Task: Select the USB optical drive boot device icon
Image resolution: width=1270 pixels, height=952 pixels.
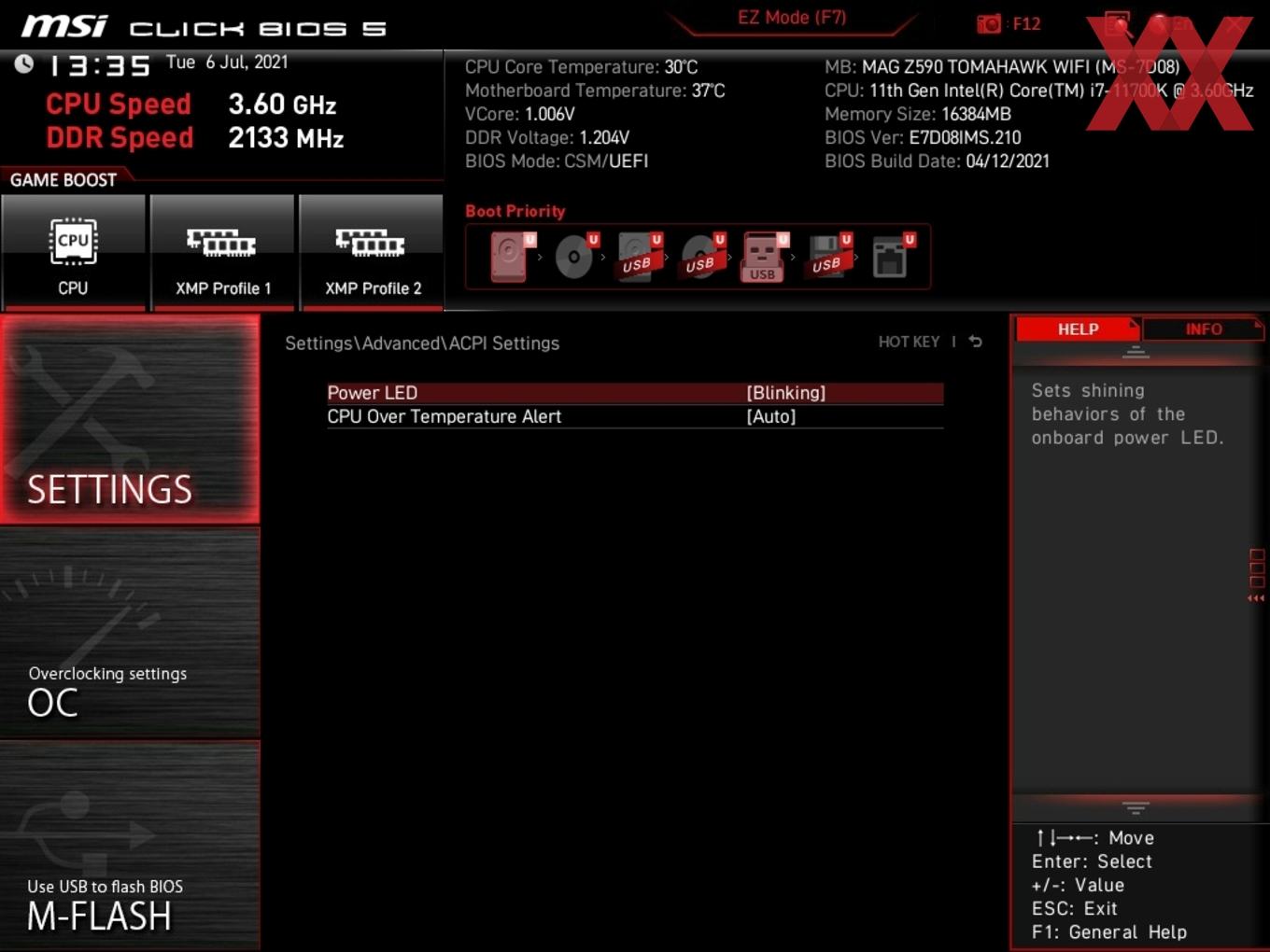Action: (x=701, y=257)
